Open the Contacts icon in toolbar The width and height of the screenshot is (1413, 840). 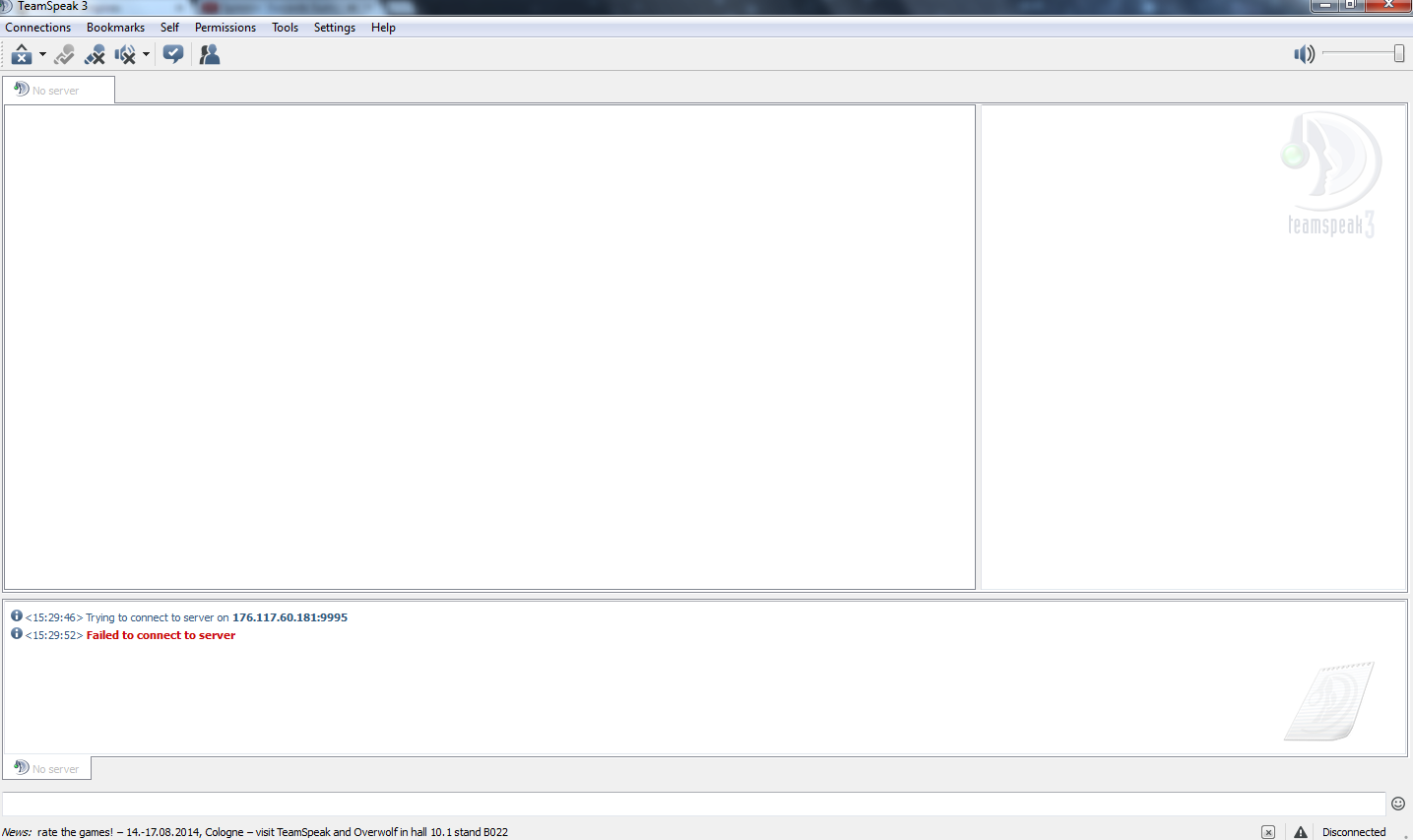pyautogui.click(x=210, y=55)
